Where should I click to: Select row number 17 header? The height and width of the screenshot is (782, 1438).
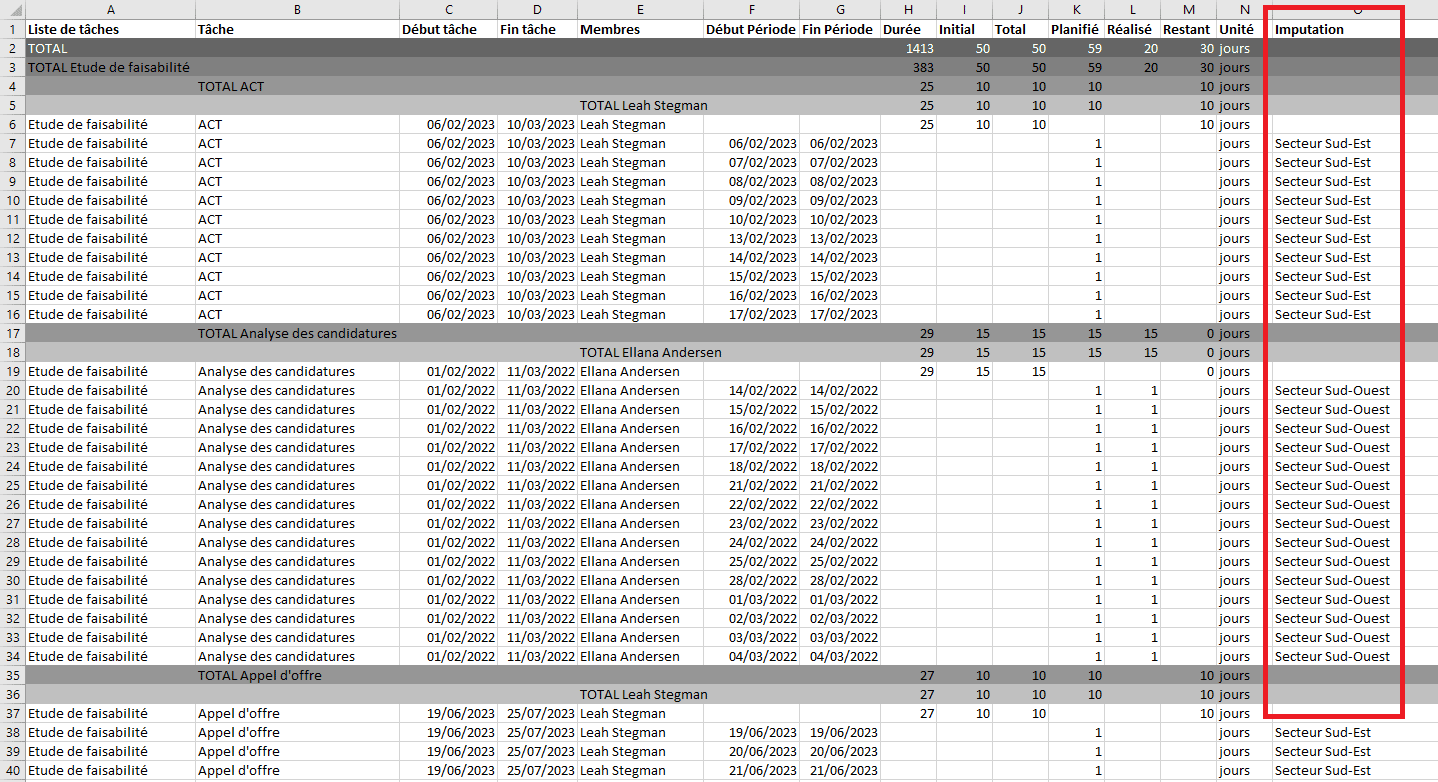tap(12, 333)
